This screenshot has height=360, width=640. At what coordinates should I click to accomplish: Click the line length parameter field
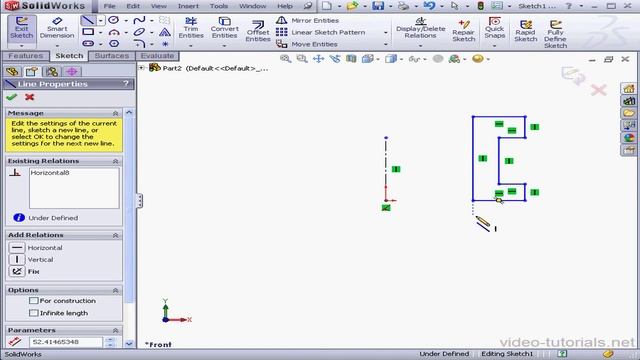pyautogui.click(x=66, y=342)
